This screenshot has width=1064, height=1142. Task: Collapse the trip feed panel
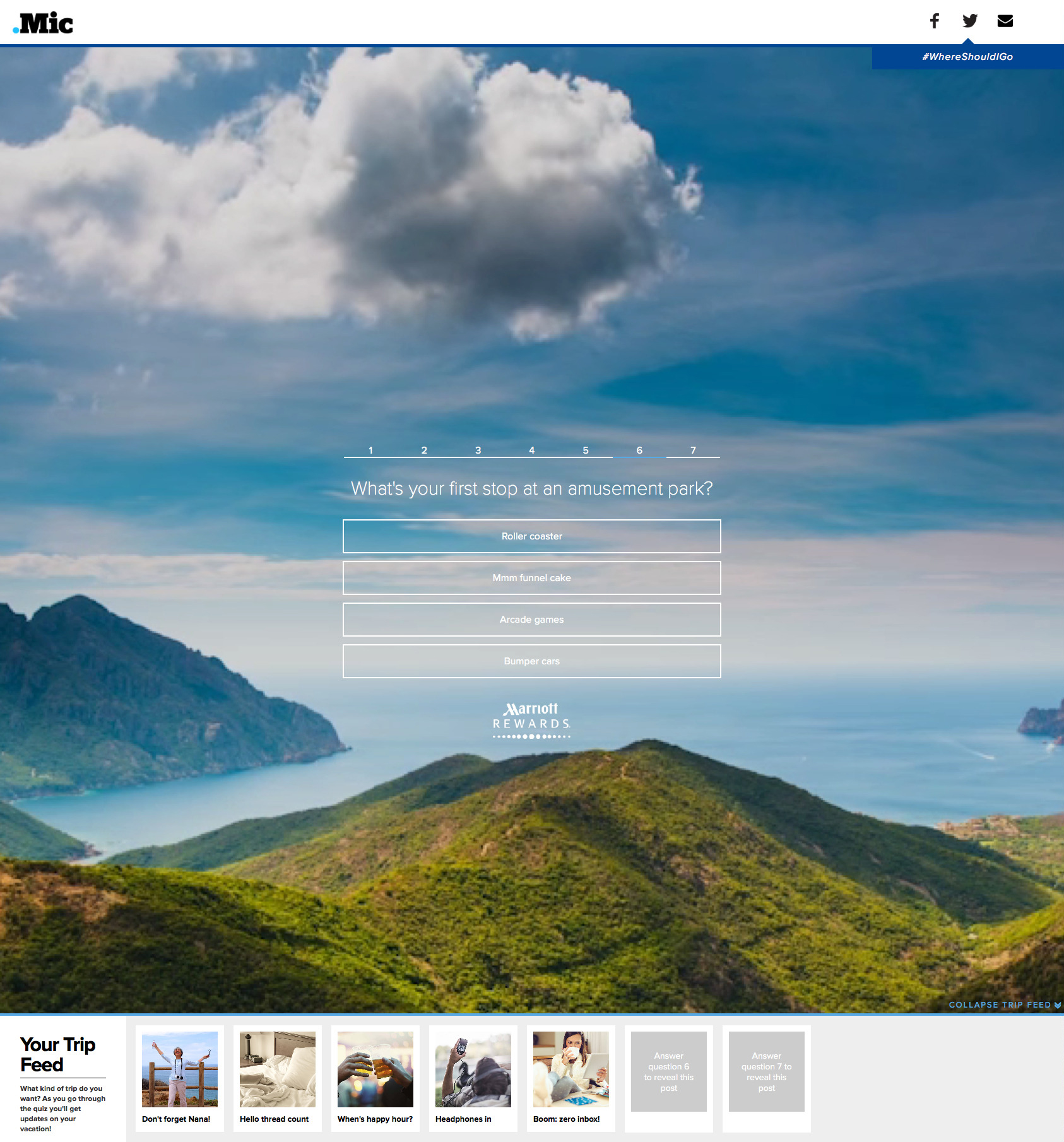1004,1005
